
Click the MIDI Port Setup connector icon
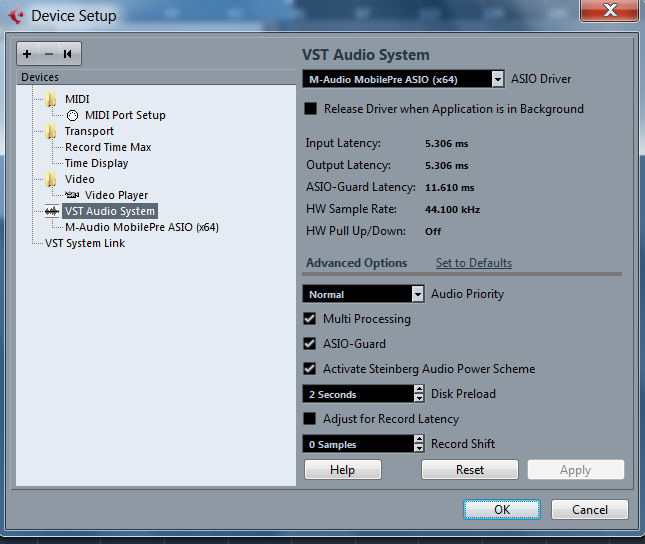pyautogui.click(x=72, y=116)
